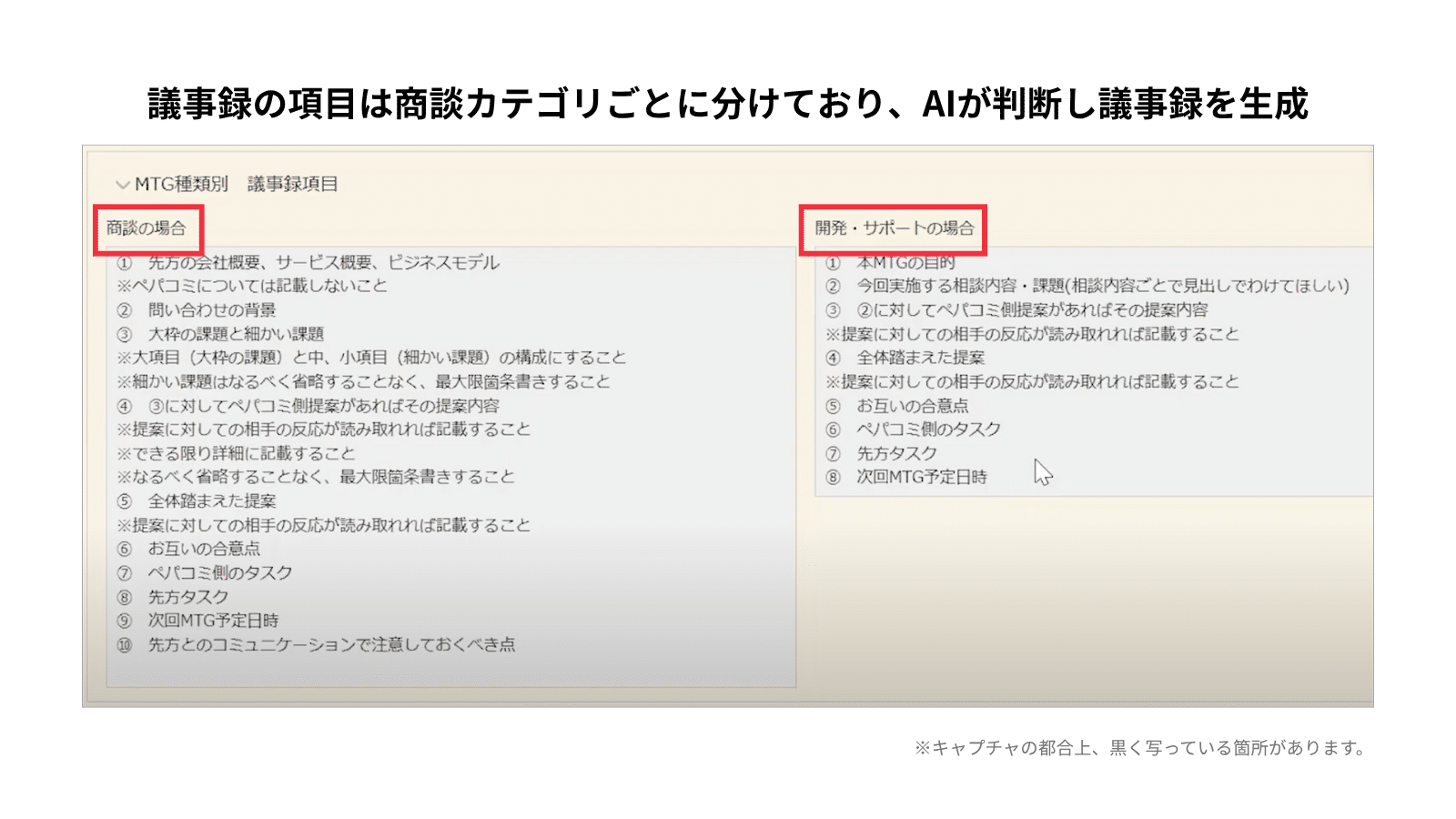The image size is (1456, 819).
Task: Click note ※できる限り詳細に記載すること
Action: (x=236, y=453)
